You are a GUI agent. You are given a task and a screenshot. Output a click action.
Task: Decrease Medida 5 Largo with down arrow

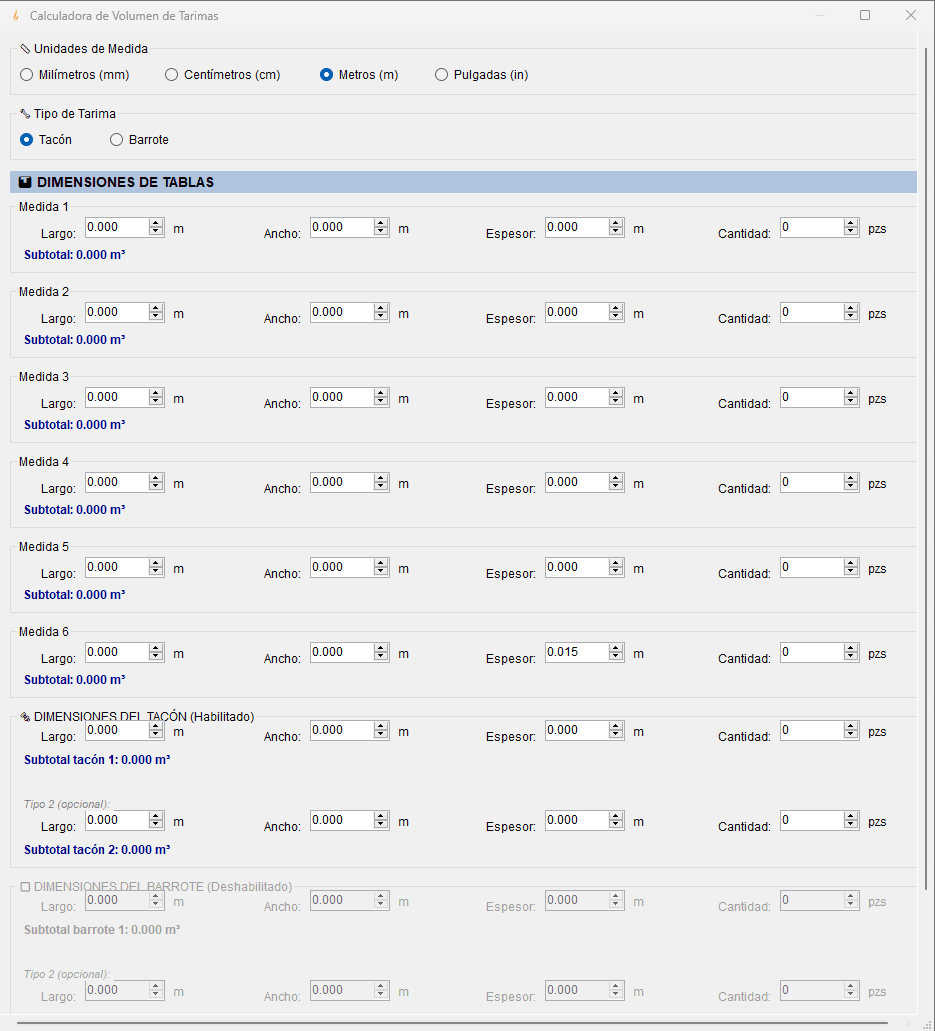point(156,572)
